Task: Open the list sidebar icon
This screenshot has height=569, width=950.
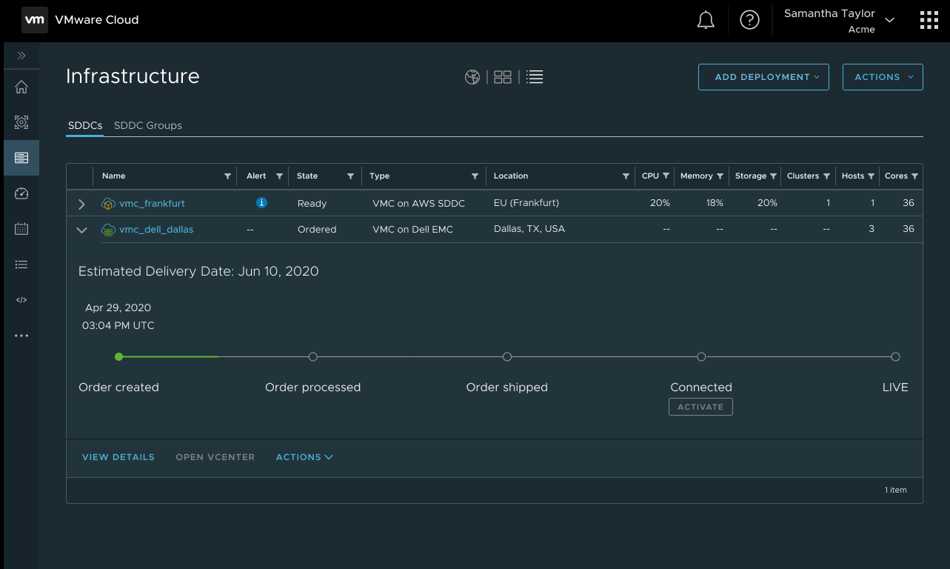Action: coord(21,264)
